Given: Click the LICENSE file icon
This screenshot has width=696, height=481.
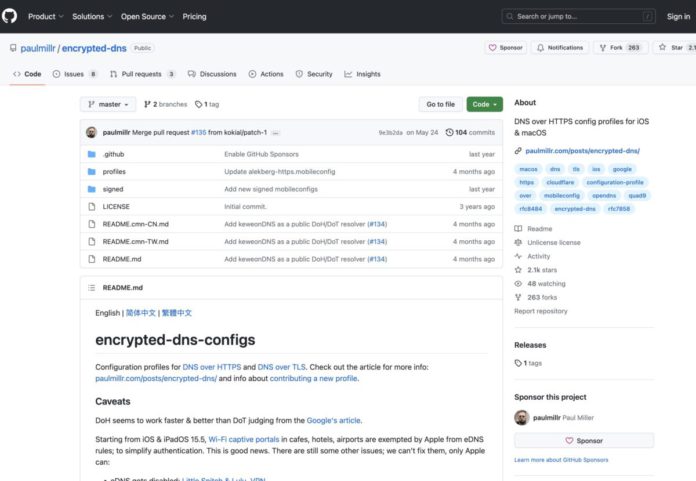Looking at the screenshot, I should pyautogui.click(x=91, y=206).
